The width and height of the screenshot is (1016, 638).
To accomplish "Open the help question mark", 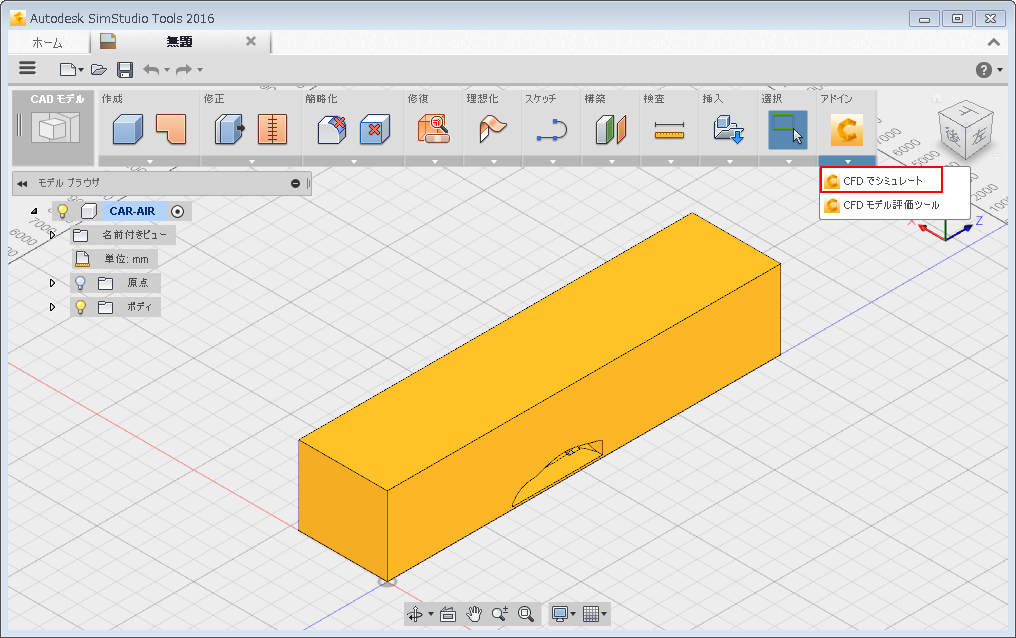I will [x=984, y=70].
